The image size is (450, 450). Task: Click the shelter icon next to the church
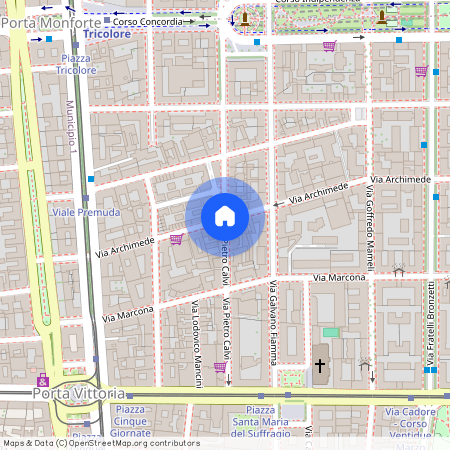[x=365, y=364]
